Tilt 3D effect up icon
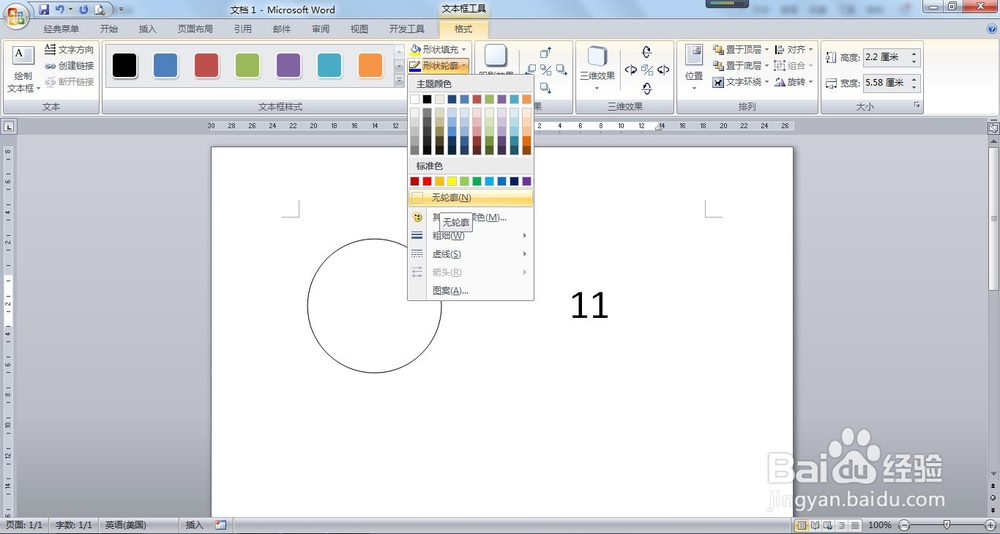This screenshot has height=534, width=1000. click(x=647, y=52)
